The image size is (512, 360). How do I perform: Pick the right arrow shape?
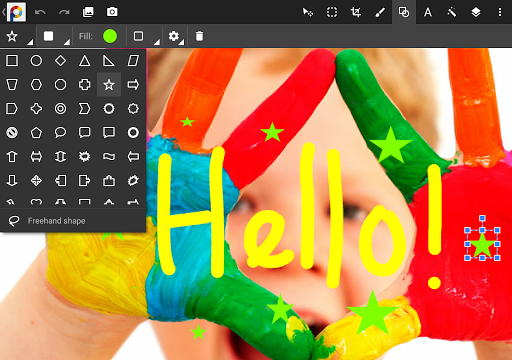coord(133,84)
